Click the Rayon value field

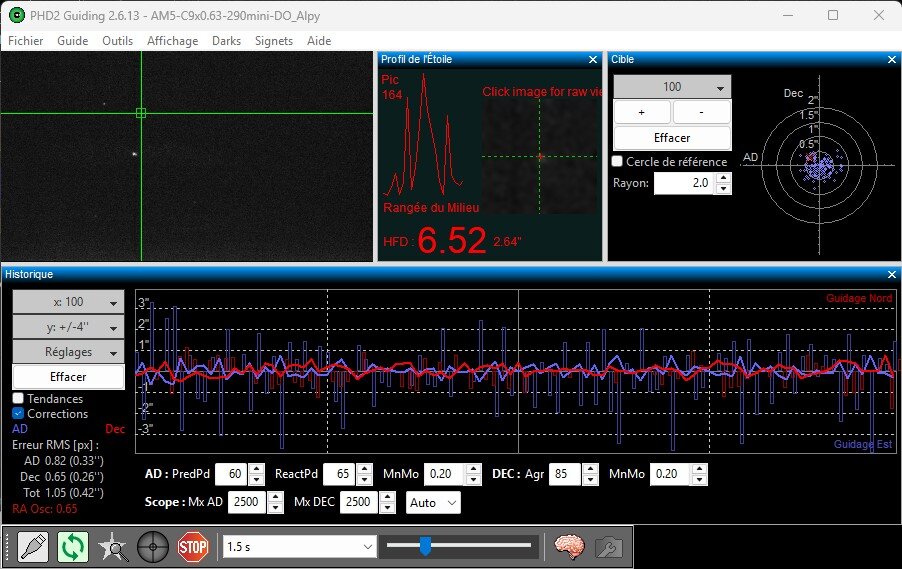(685, 183)
